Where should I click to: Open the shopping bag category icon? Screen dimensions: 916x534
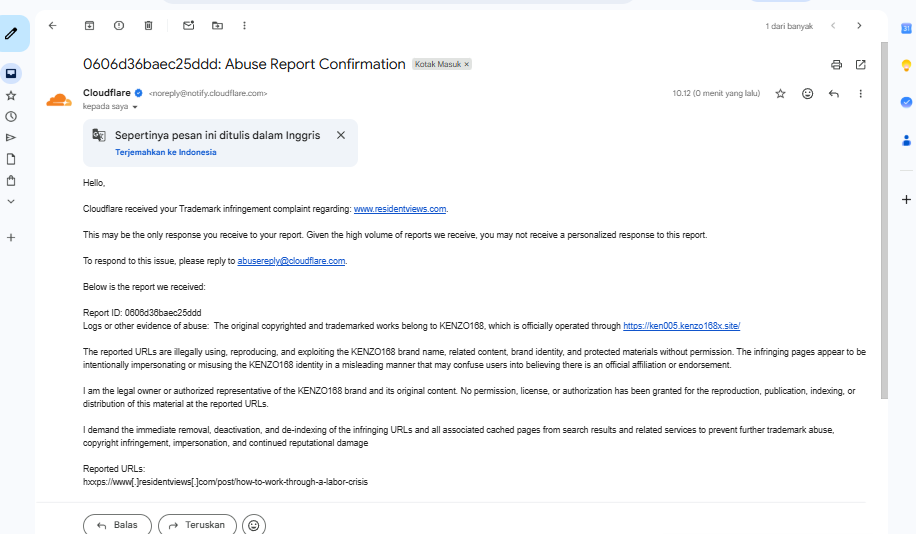coord(11,181)
